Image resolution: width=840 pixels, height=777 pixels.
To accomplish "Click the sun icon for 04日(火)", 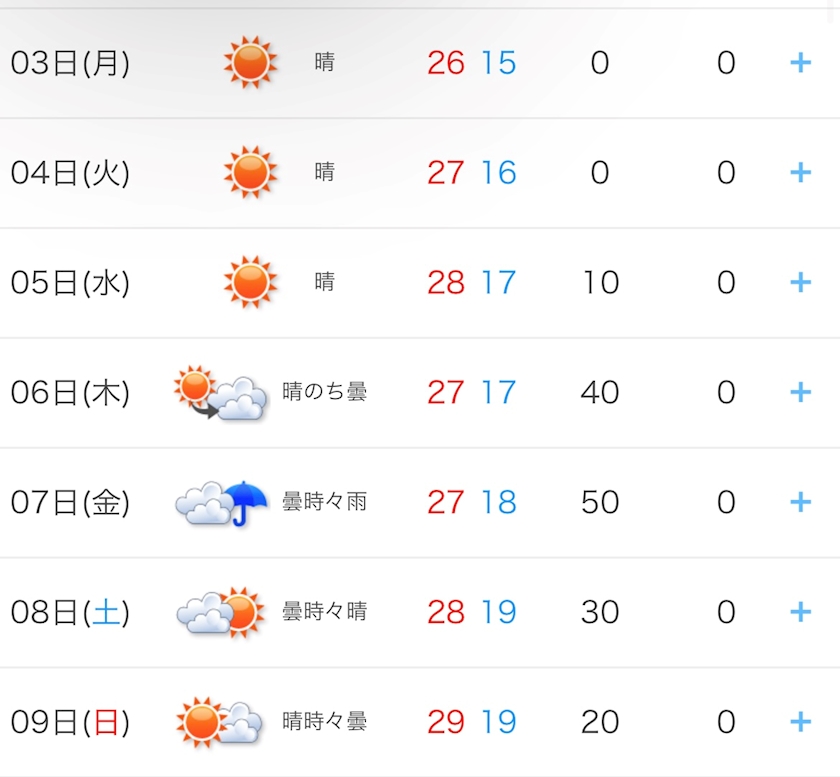I will pos(250,173).
